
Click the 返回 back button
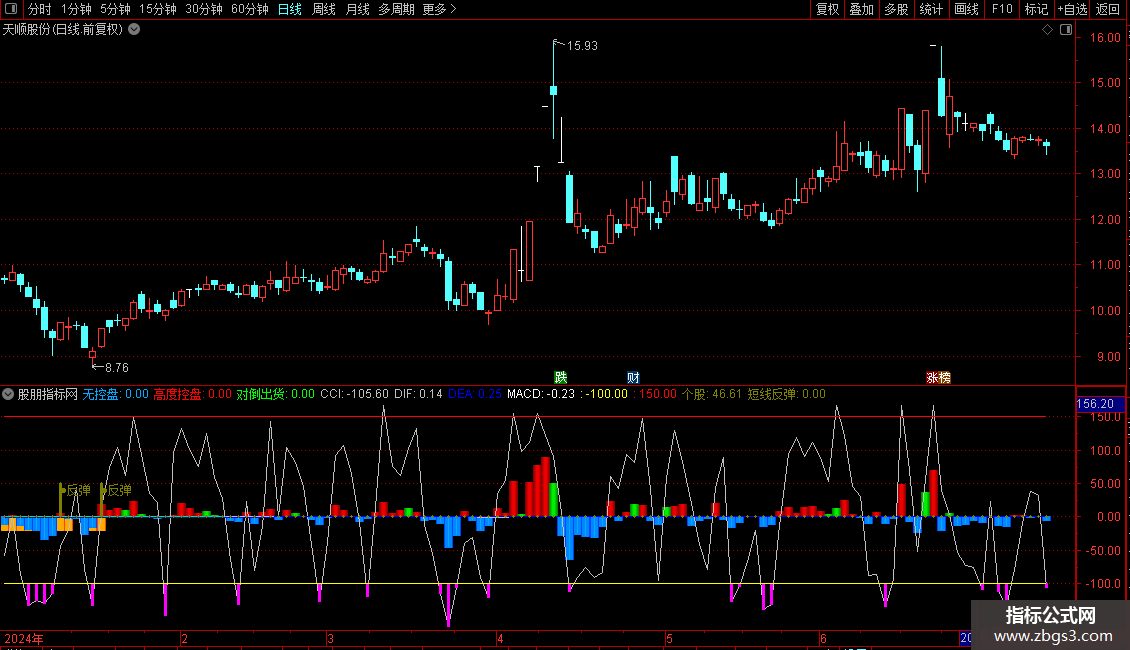click(1108, 9)
